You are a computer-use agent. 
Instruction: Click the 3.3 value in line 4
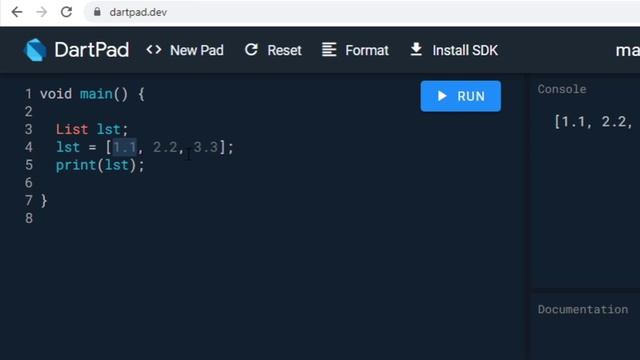click(205, 147)
